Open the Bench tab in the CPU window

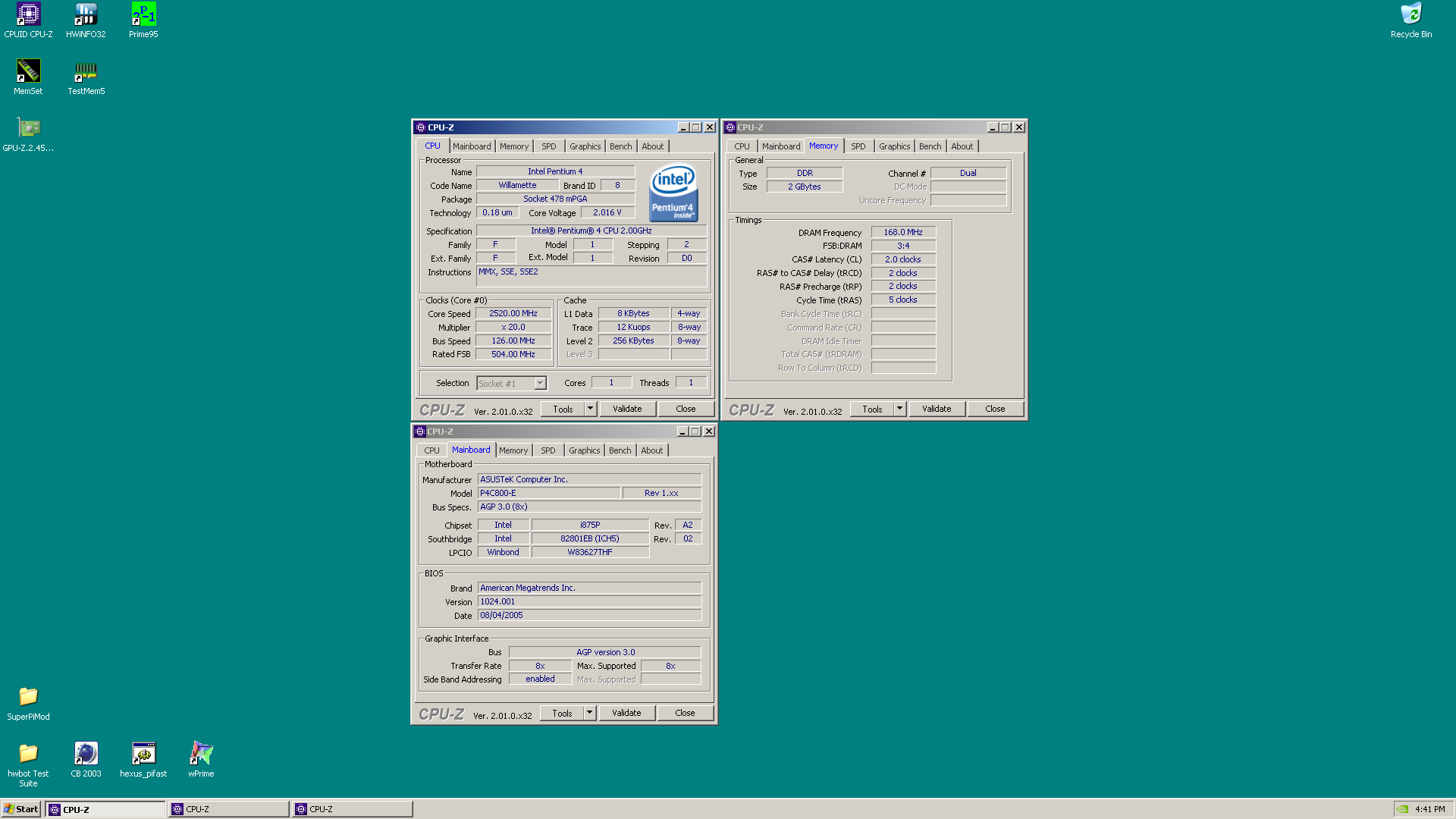coord(621,146)
